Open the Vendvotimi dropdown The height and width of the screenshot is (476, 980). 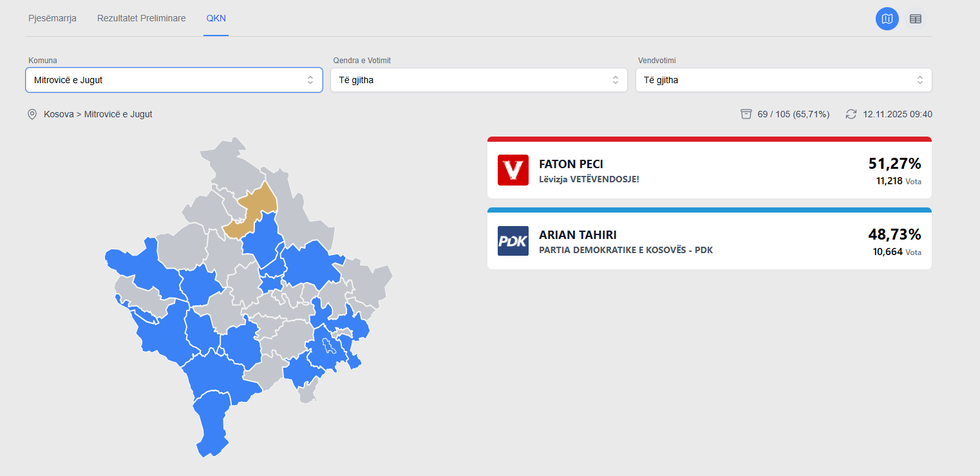pyautogui.click(x=784, y=80)
